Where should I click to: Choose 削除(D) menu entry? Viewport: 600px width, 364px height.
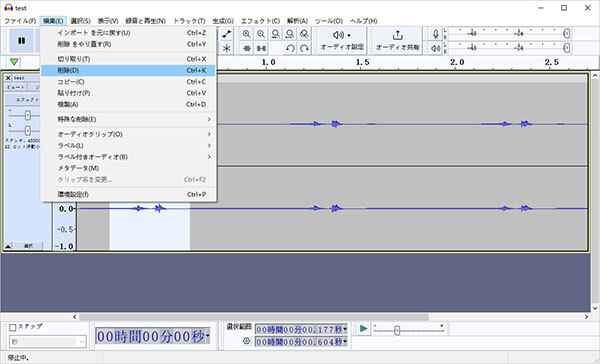tap(129, 70)
